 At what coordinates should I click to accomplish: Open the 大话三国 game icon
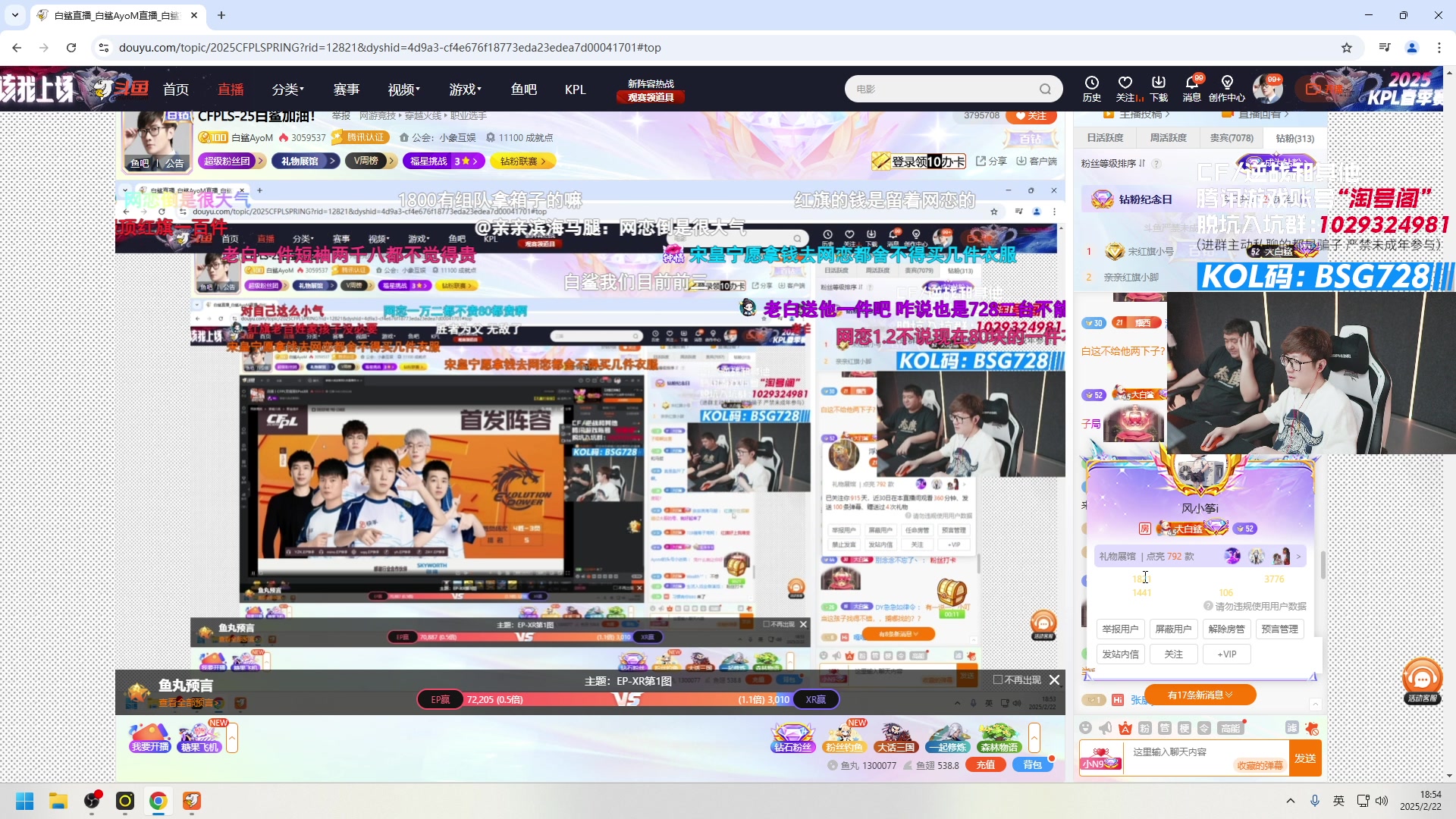[896, 738]
